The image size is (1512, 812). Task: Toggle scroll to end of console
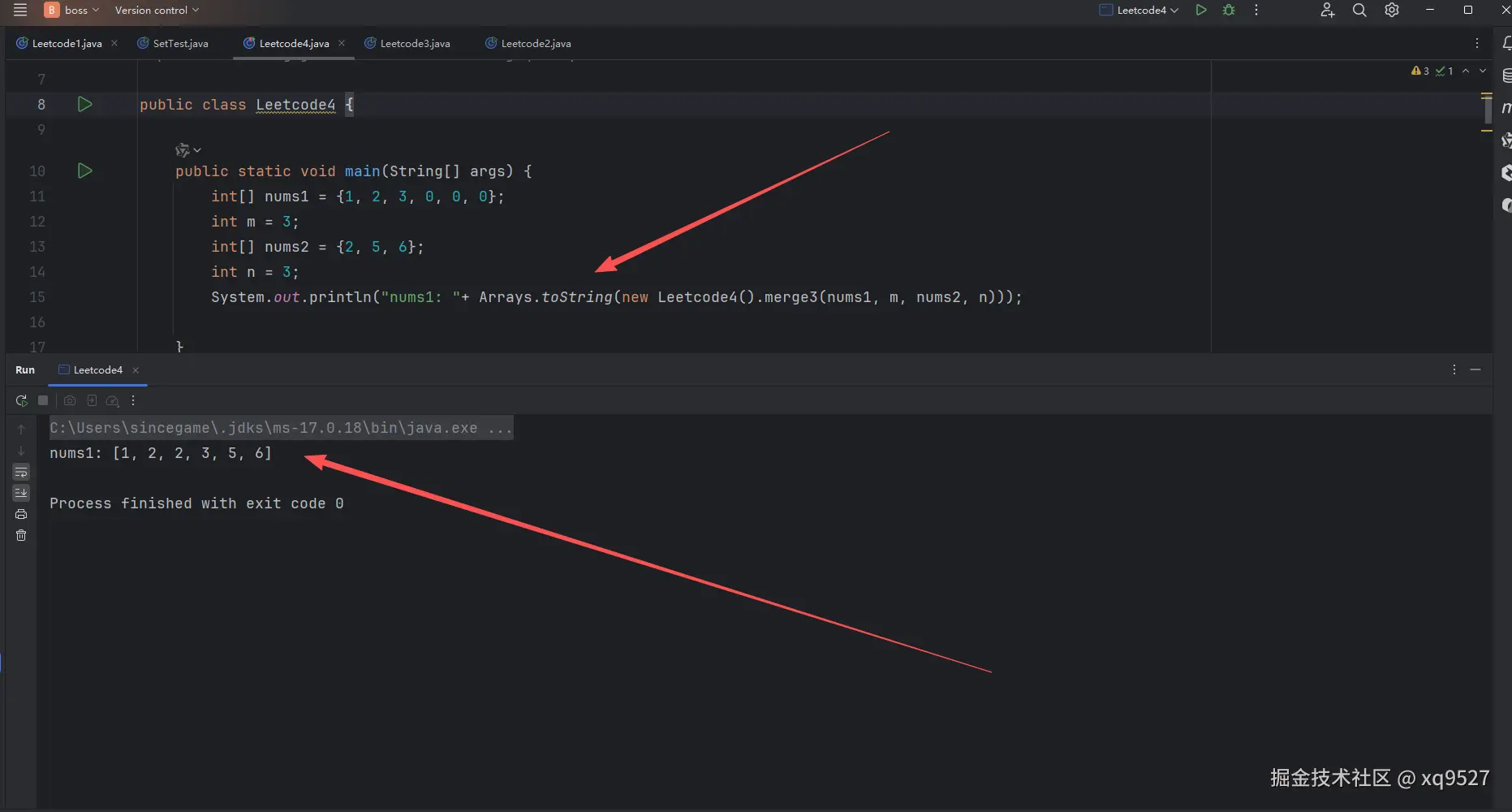21,493
